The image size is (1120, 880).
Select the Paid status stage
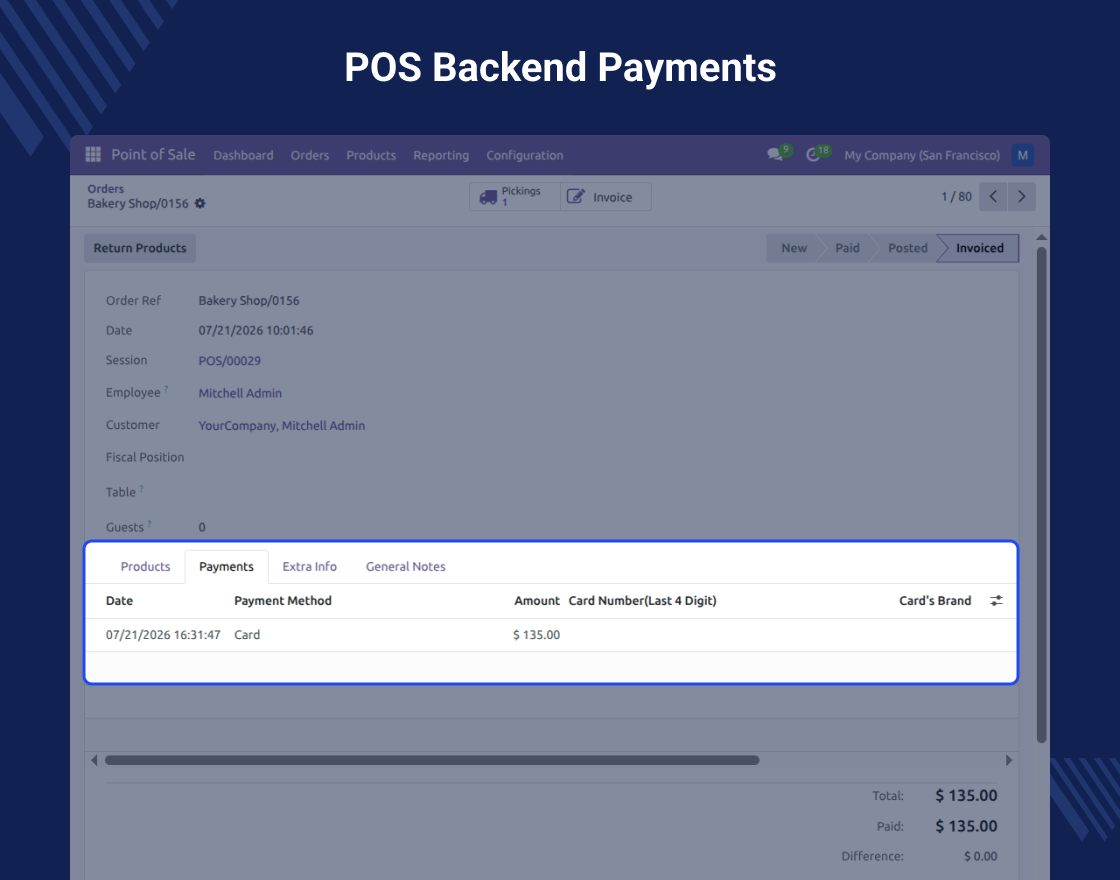[x=847, y=248]
